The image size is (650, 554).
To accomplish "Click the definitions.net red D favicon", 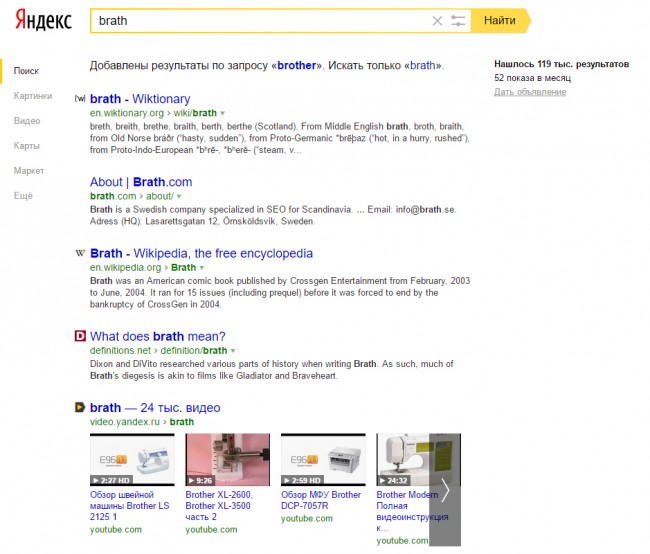I will click(x=80, y=337).
